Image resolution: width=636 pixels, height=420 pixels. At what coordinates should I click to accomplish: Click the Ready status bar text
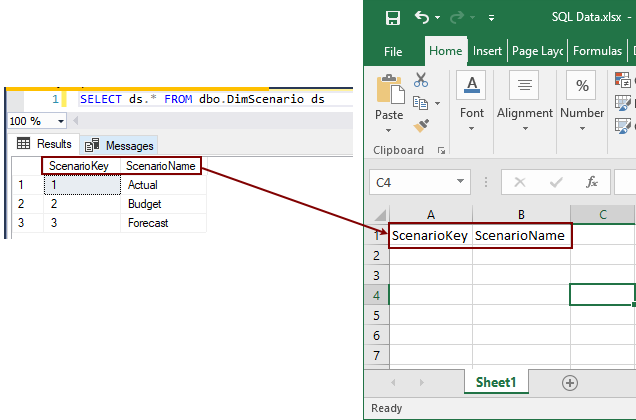point(387,408)
